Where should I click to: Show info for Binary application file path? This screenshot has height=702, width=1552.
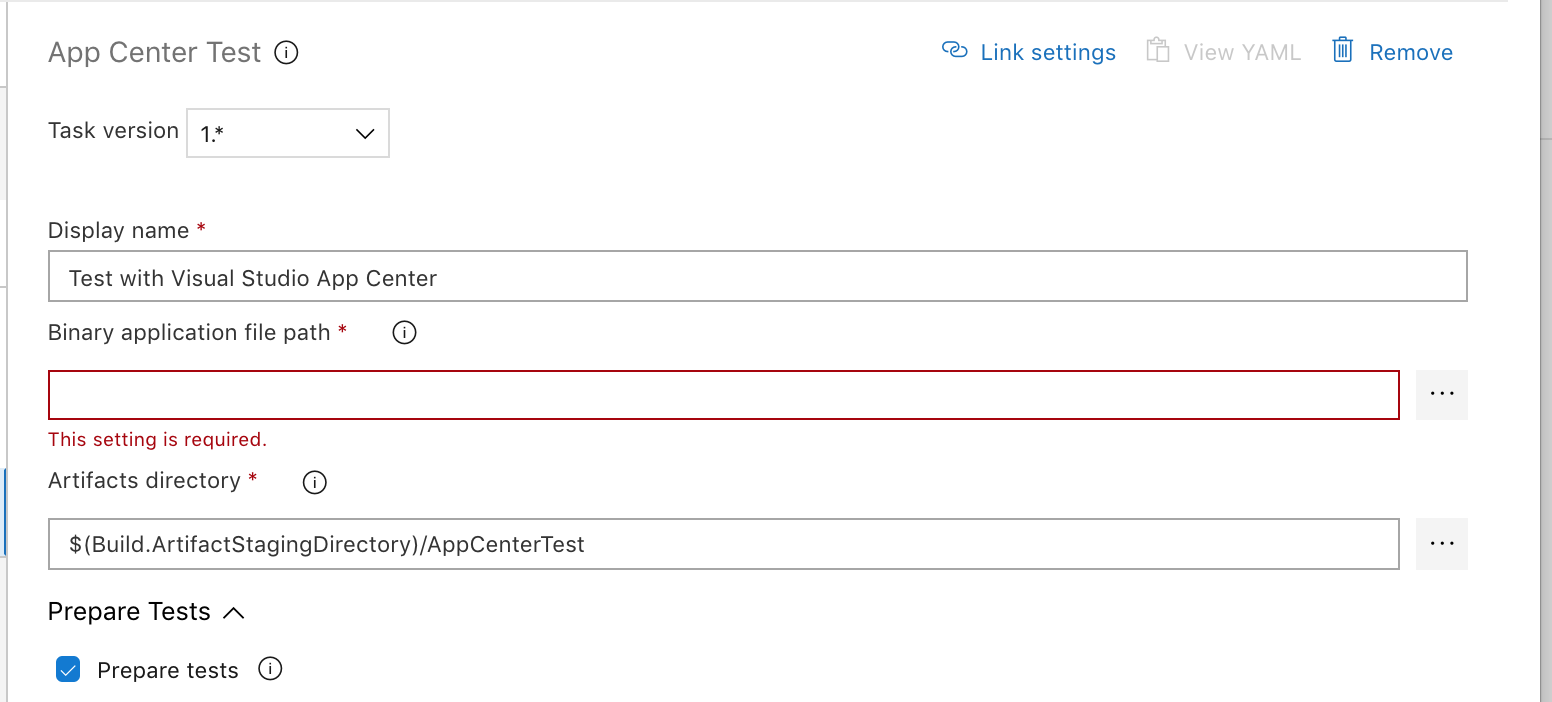coord(404,333)
